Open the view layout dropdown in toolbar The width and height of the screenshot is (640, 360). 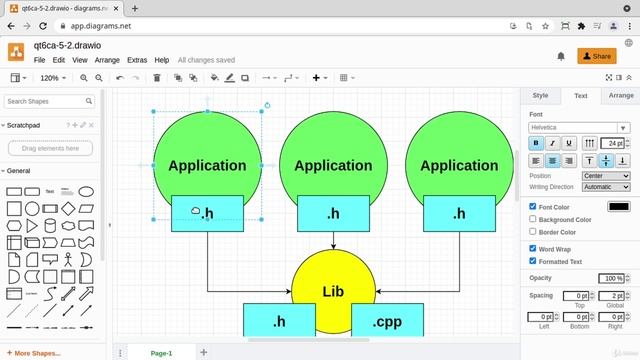tap(18, 78)
